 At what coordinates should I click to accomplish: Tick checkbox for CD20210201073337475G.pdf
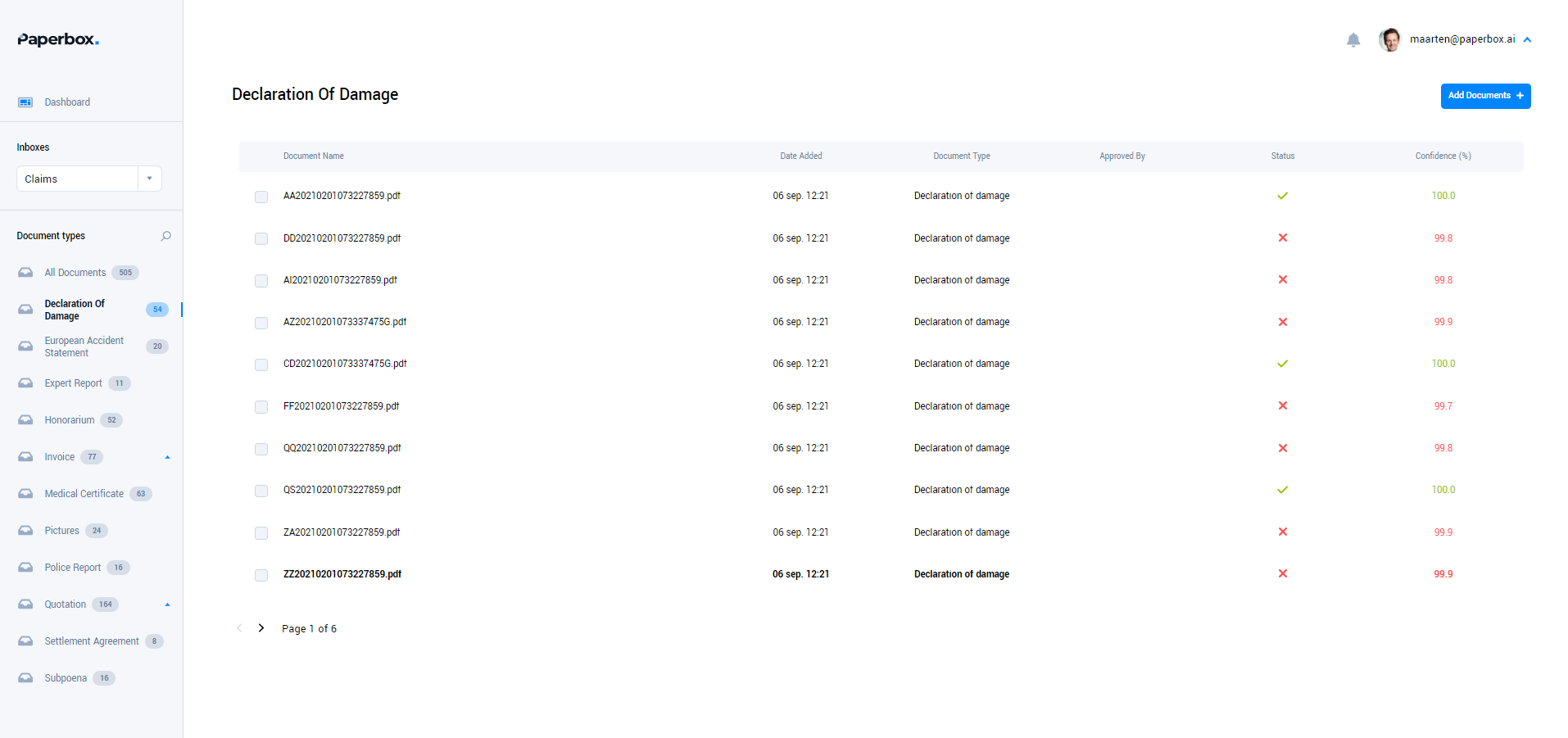(x=261, y=364)
